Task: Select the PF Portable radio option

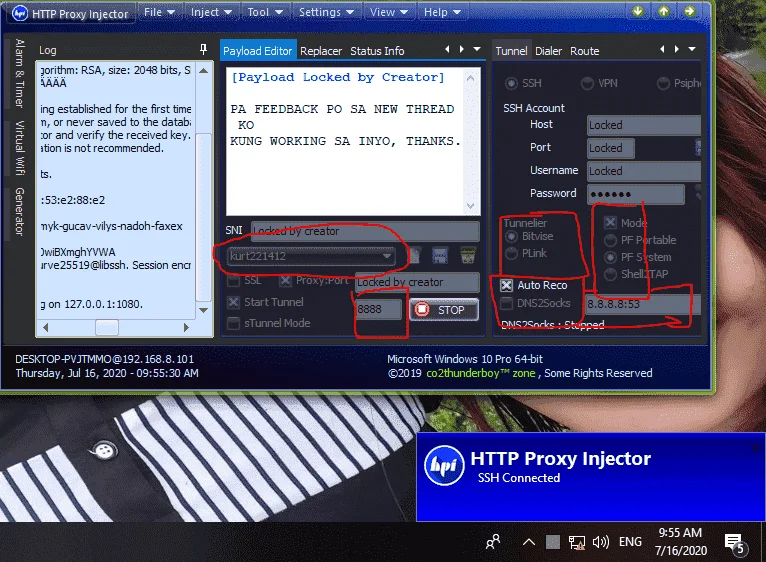Action: [x=610, y=240]
